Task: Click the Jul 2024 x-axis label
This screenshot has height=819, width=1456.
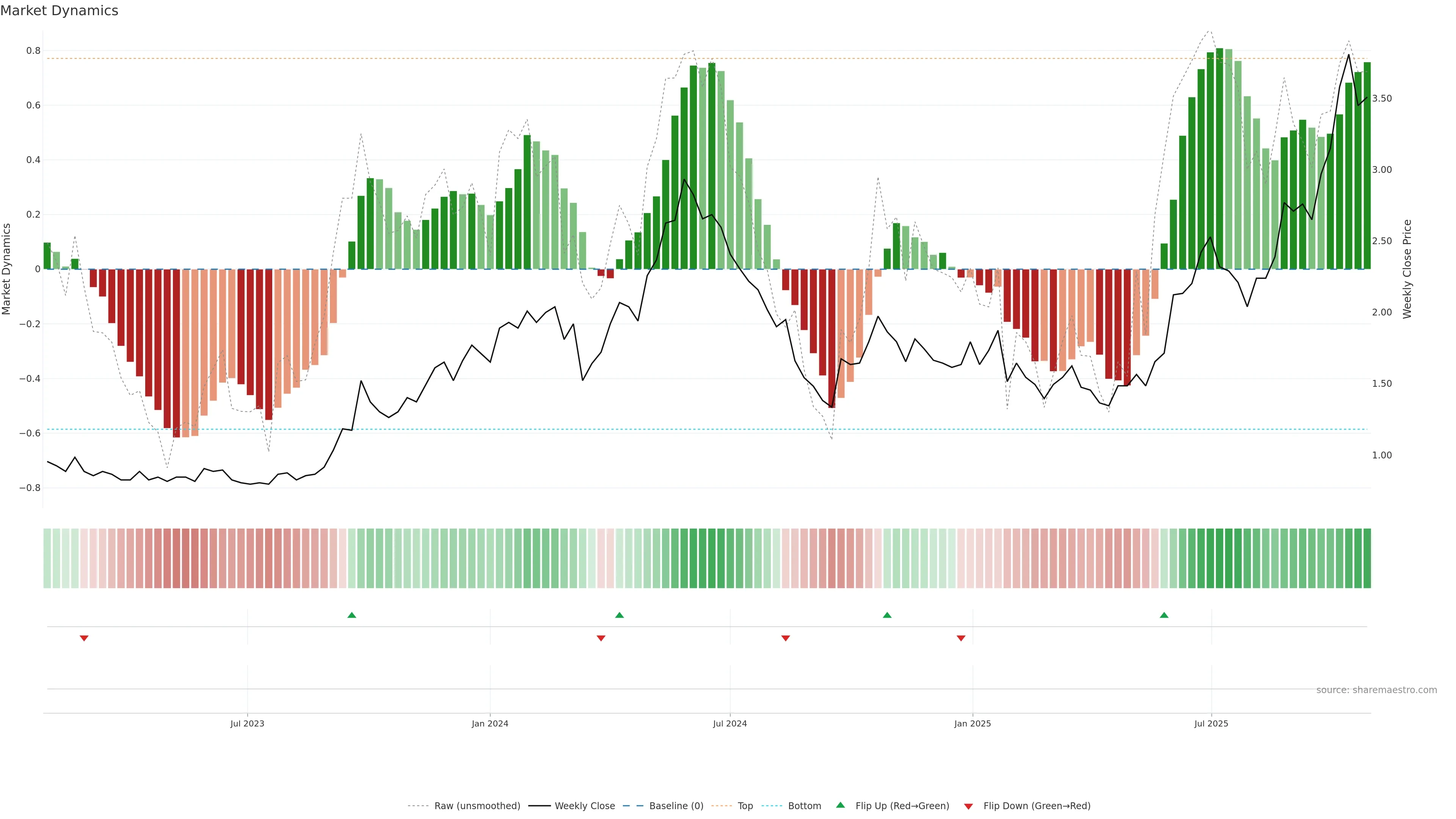Action: click(730, 723)
